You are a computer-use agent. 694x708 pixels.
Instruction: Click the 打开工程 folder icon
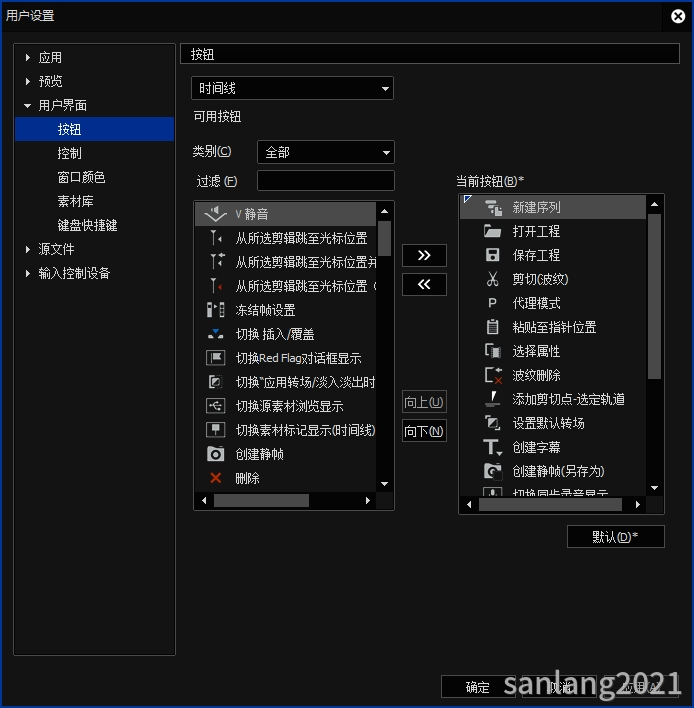coord(492,232)
